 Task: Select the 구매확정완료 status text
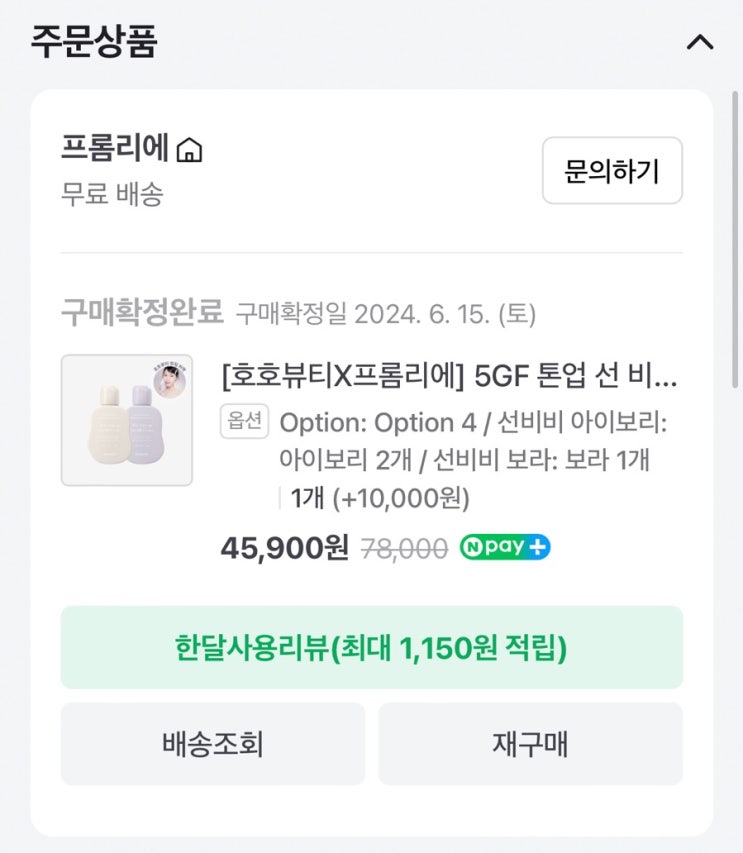pyautogui.click(x=141, y=313)
